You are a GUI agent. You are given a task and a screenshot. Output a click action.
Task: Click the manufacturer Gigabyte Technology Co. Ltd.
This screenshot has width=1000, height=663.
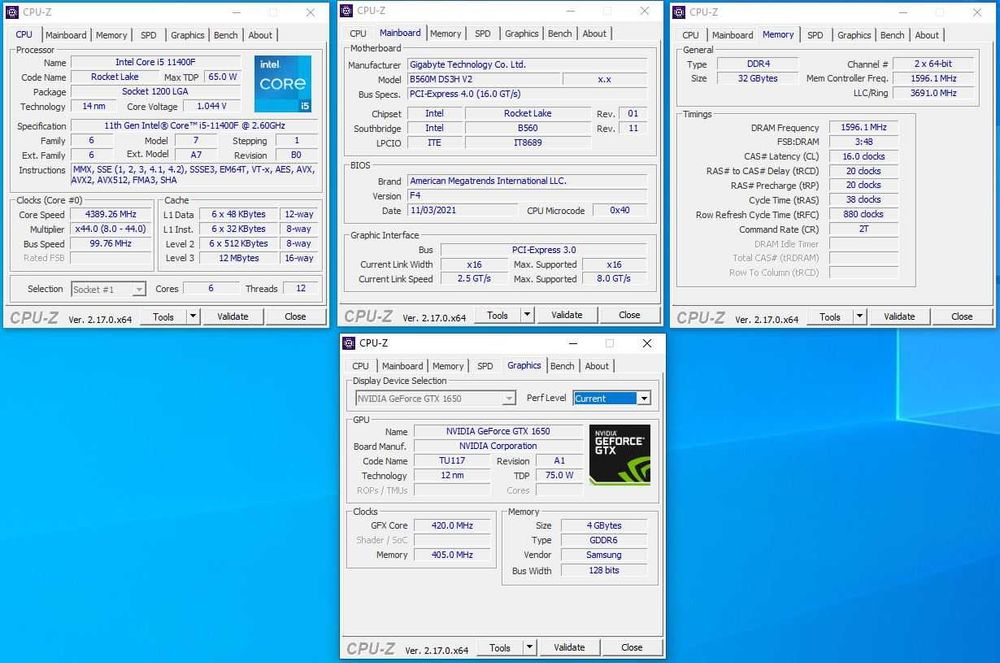click(x=527, y=64)
